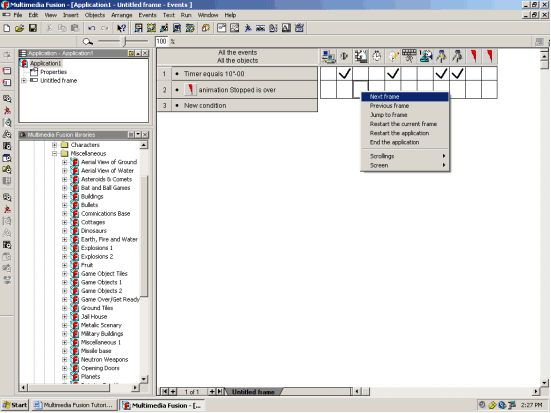Open the Screen submenu

[405, 165]
